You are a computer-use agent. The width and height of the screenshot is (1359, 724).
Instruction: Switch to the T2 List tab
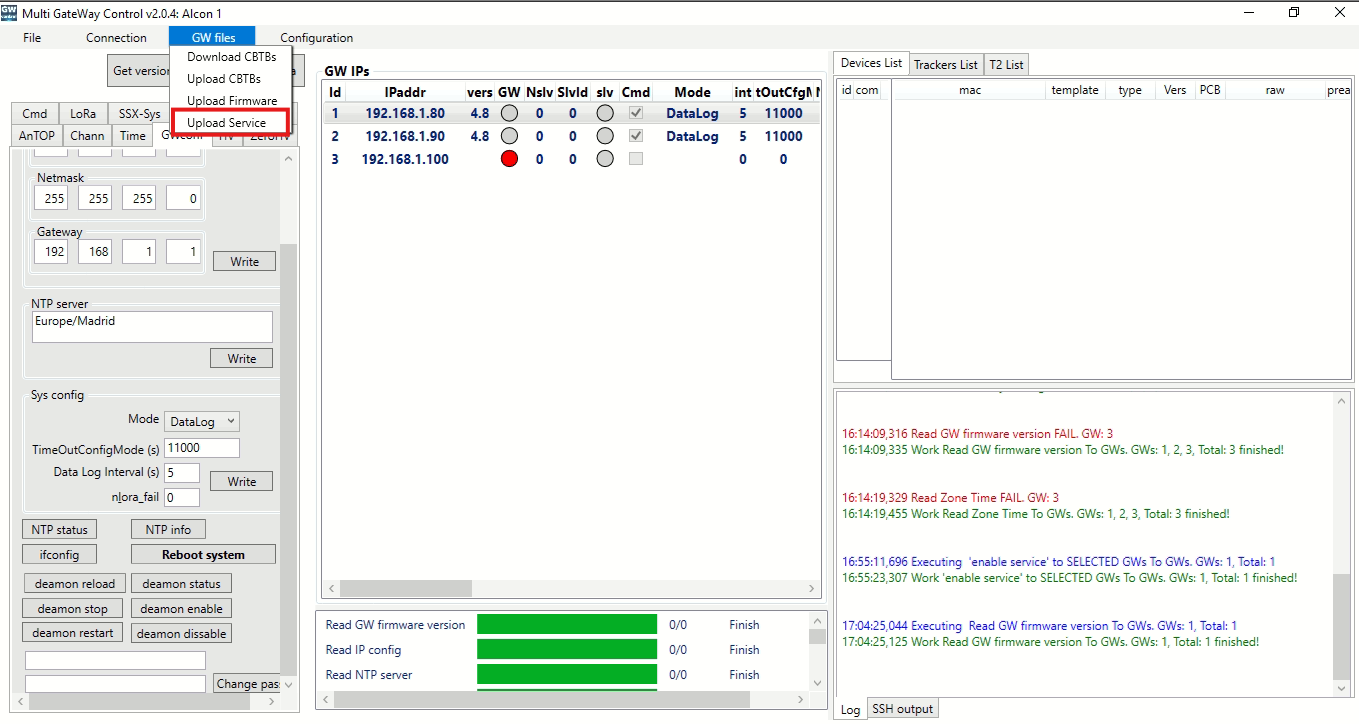pyautogui.click(x=1006, y=65)
